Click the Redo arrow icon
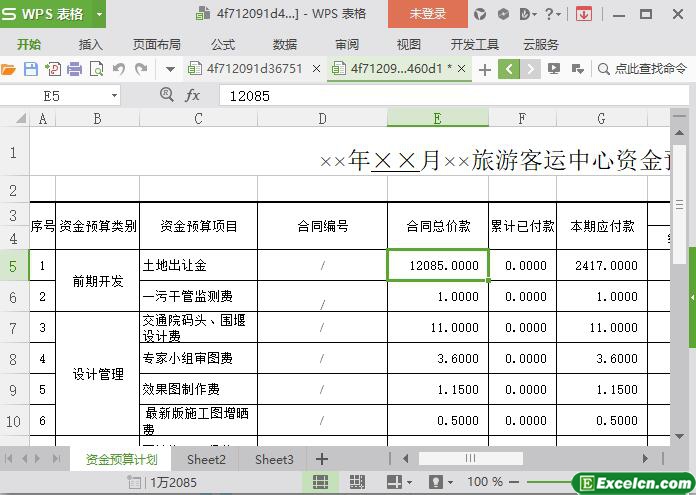The width and height of the screenshot is (696, 495). point(141,69)
